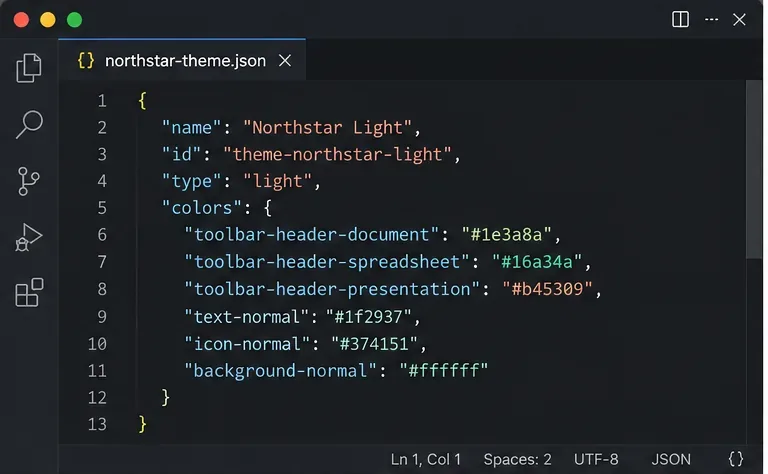This screenshot has width=768, height=474.
Task: Click the "light" value
Action: (x=277, y=182)
